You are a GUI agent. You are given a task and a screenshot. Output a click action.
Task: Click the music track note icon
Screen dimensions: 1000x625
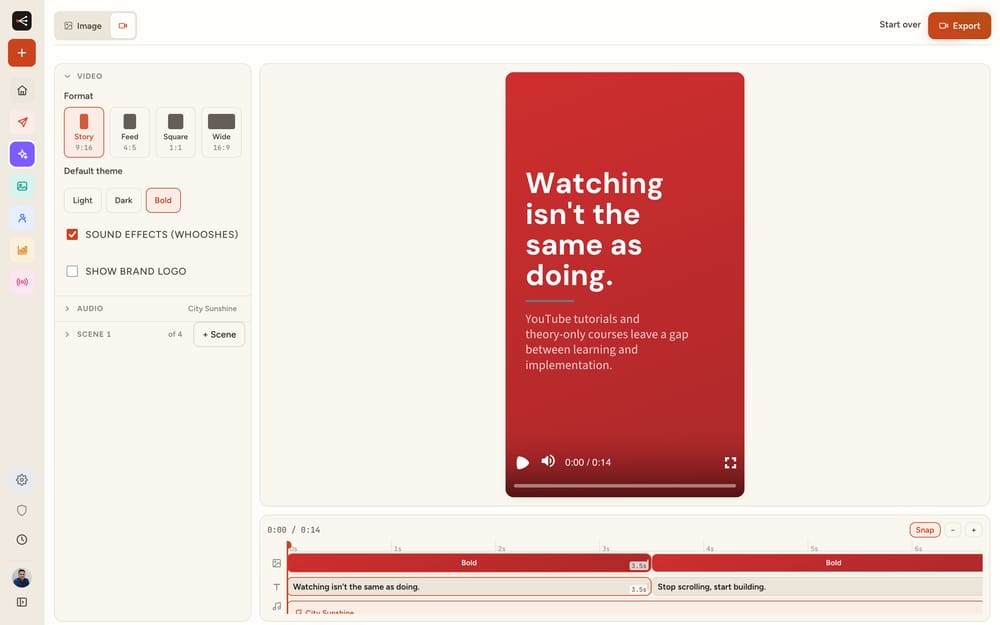[276, 606]
